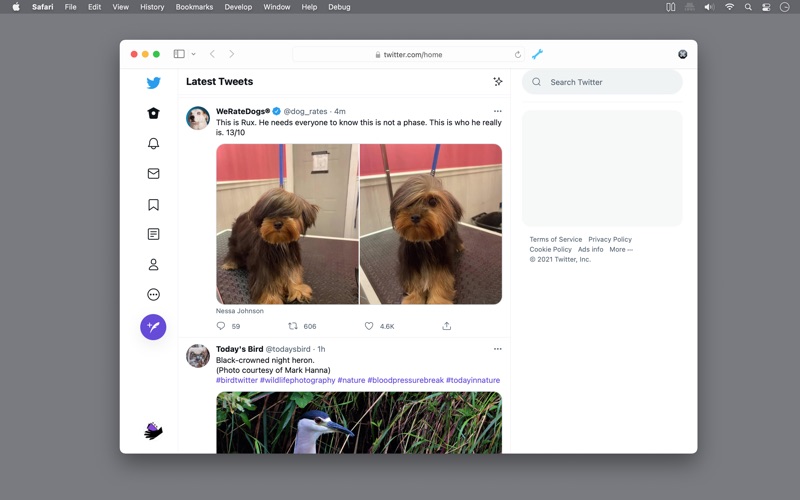Open the #wildlifephotography hashtag
800x500 pixels.
(297, 380)
